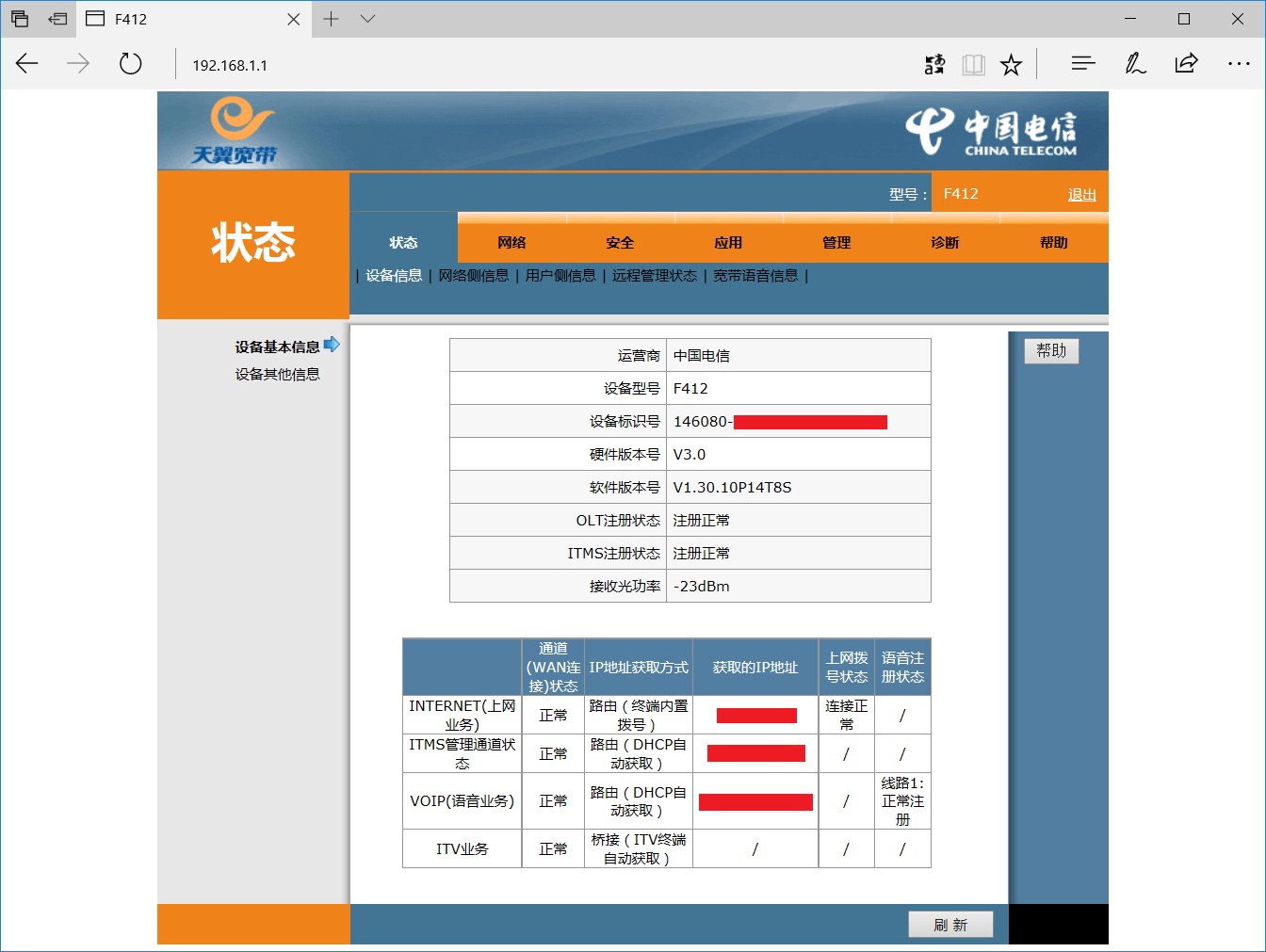Add this page to favorites with the star
This screenshot has width=1266, height=952.
pyautogui.click(x=1011, y=64)
